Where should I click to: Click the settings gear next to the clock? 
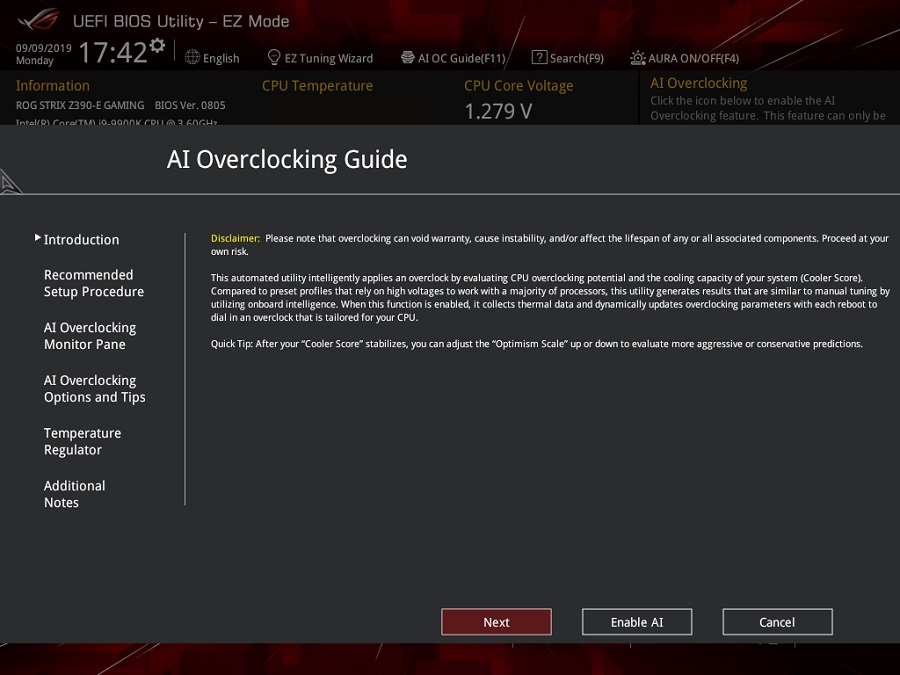coord(157,45)
